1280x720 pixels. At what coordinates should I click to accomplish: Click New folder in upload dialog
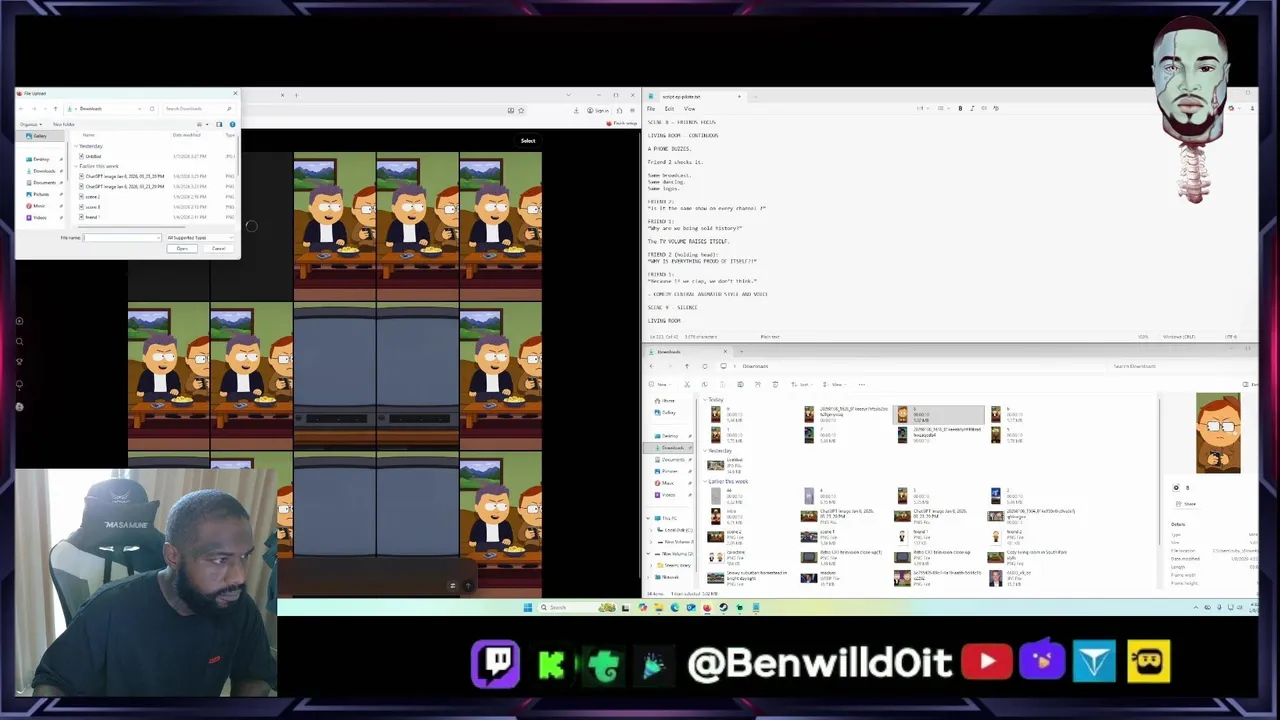[x=63, y=124]
